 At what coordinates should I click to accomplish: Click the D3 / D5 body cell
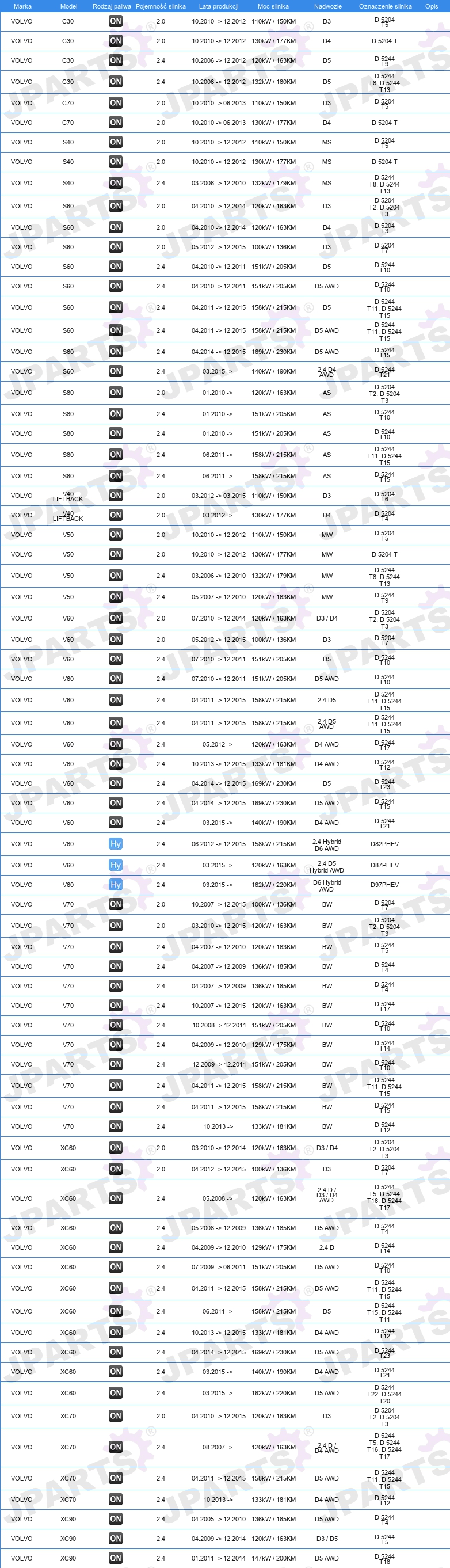click(326, 1538)
